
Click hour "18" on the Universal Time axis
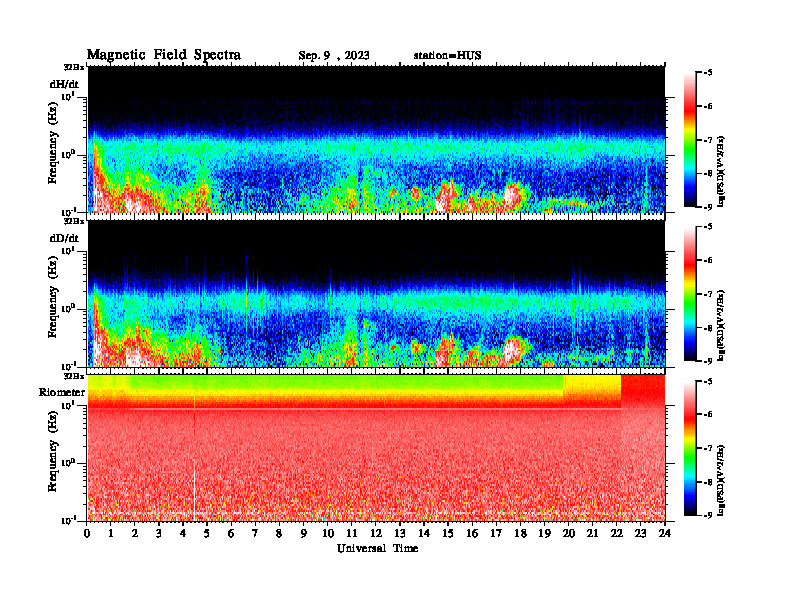tap(520, 534)
